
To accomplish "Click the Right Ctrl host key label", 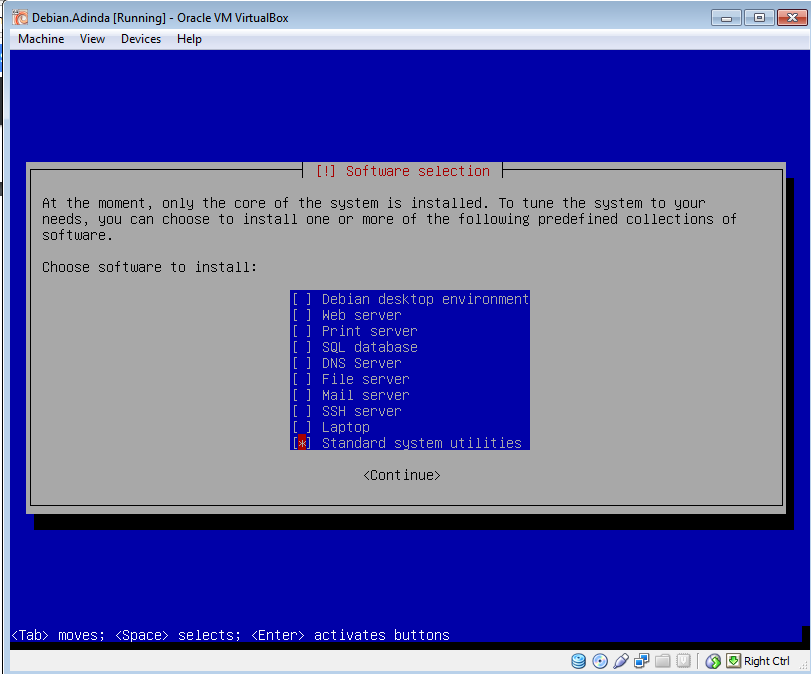I will pos(767,661).
